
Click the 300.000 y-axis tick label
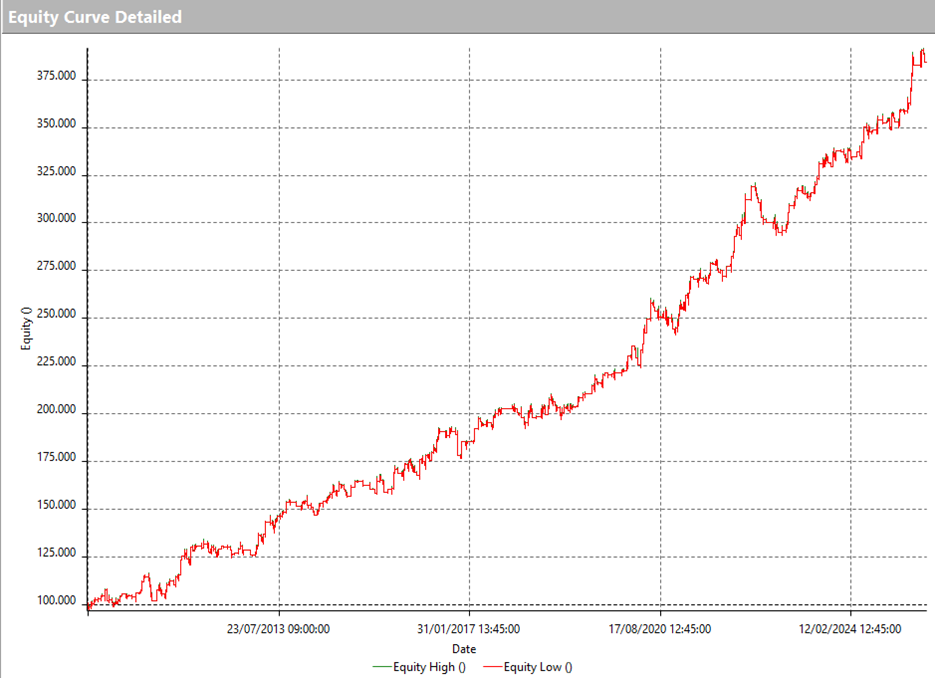tap(58, 220)
